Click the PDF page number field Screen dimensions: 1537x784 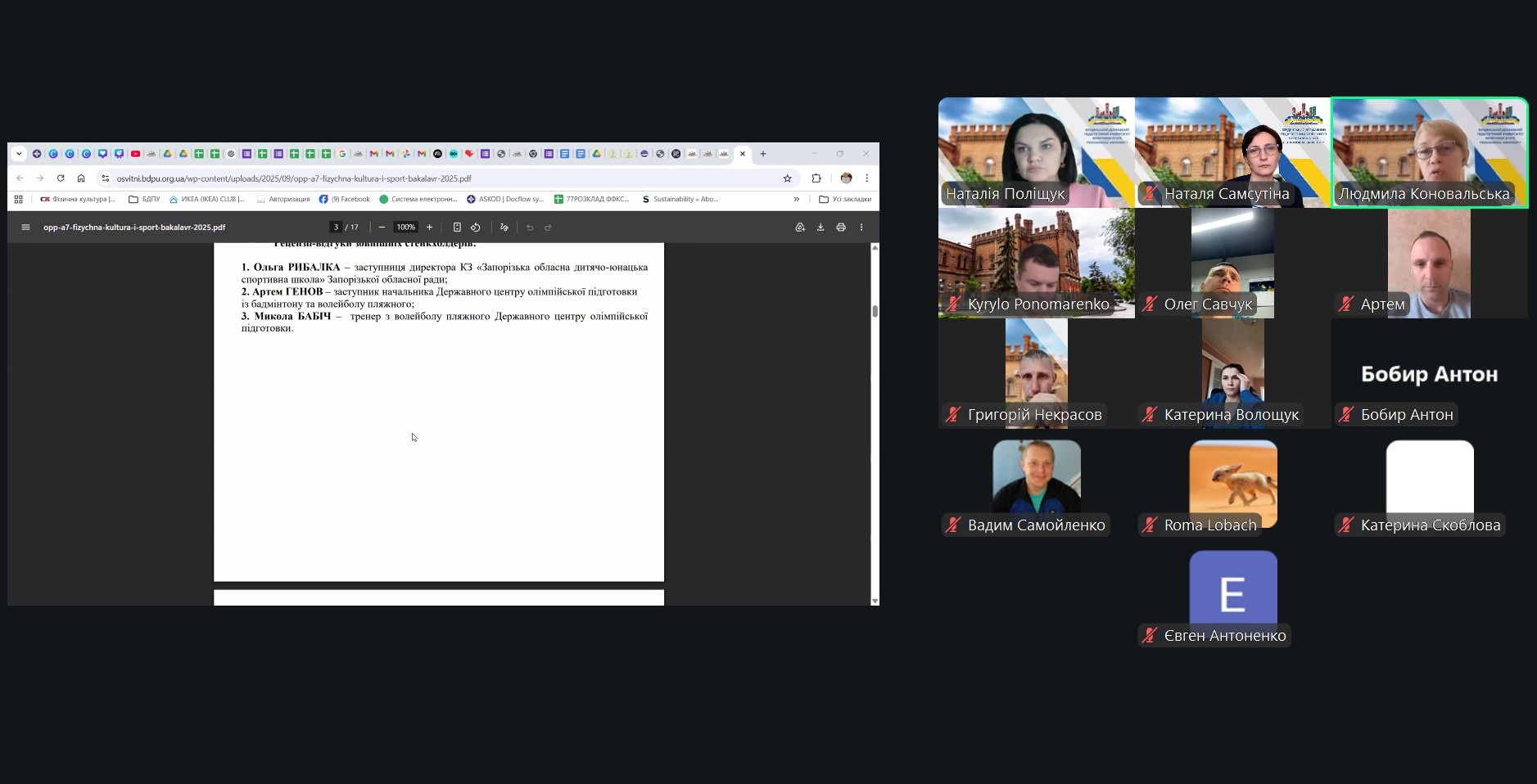coord(336,228)
